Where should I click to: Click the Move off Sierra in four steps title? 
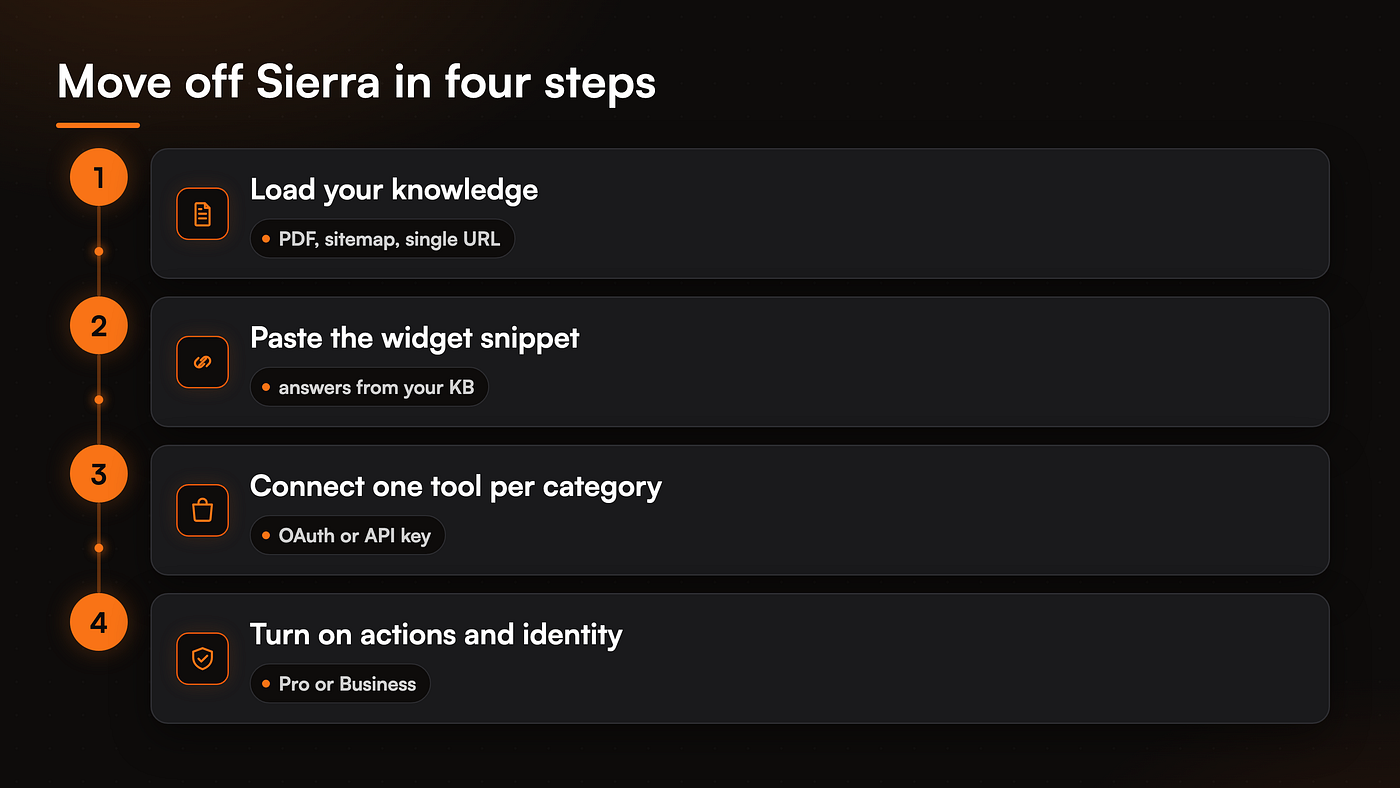[x=357, y=82]
